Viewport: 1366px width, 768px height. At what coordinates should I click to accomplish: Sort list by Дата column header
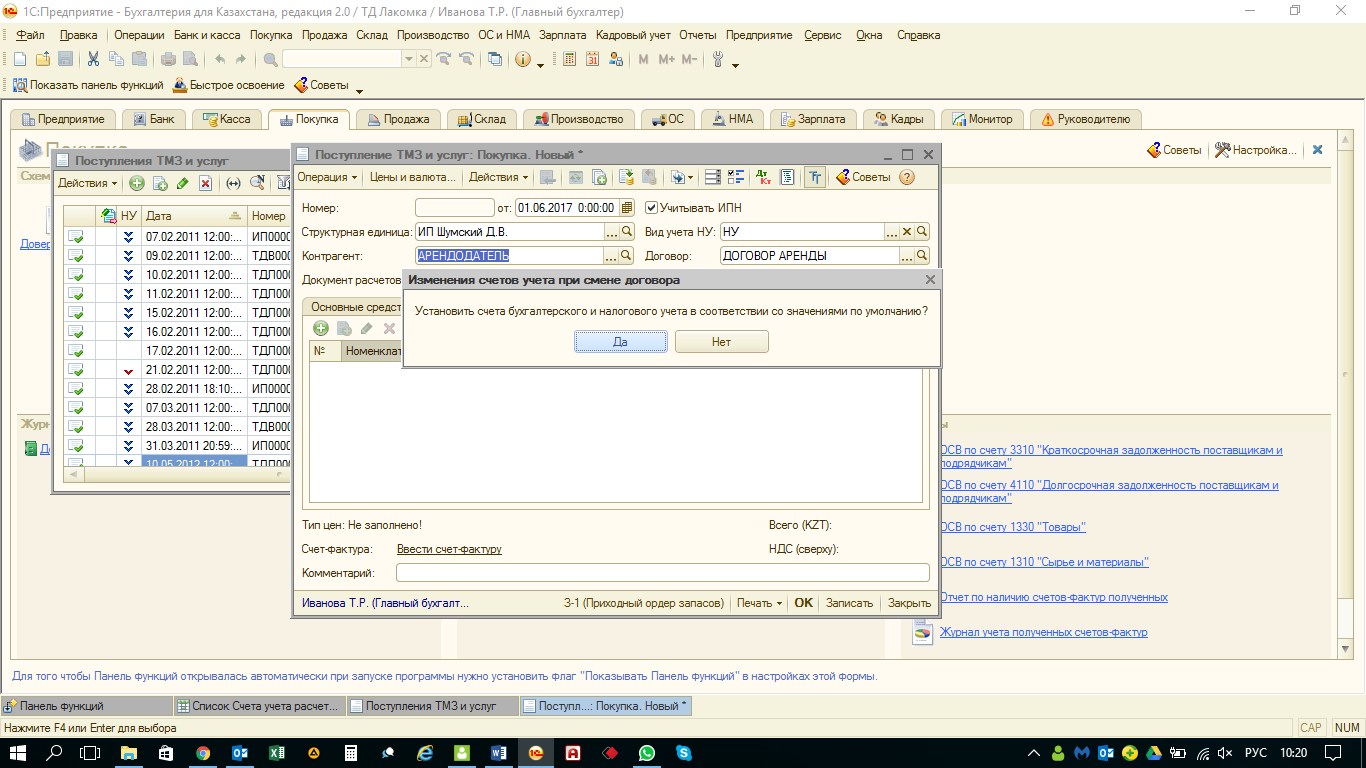[194, 215]
